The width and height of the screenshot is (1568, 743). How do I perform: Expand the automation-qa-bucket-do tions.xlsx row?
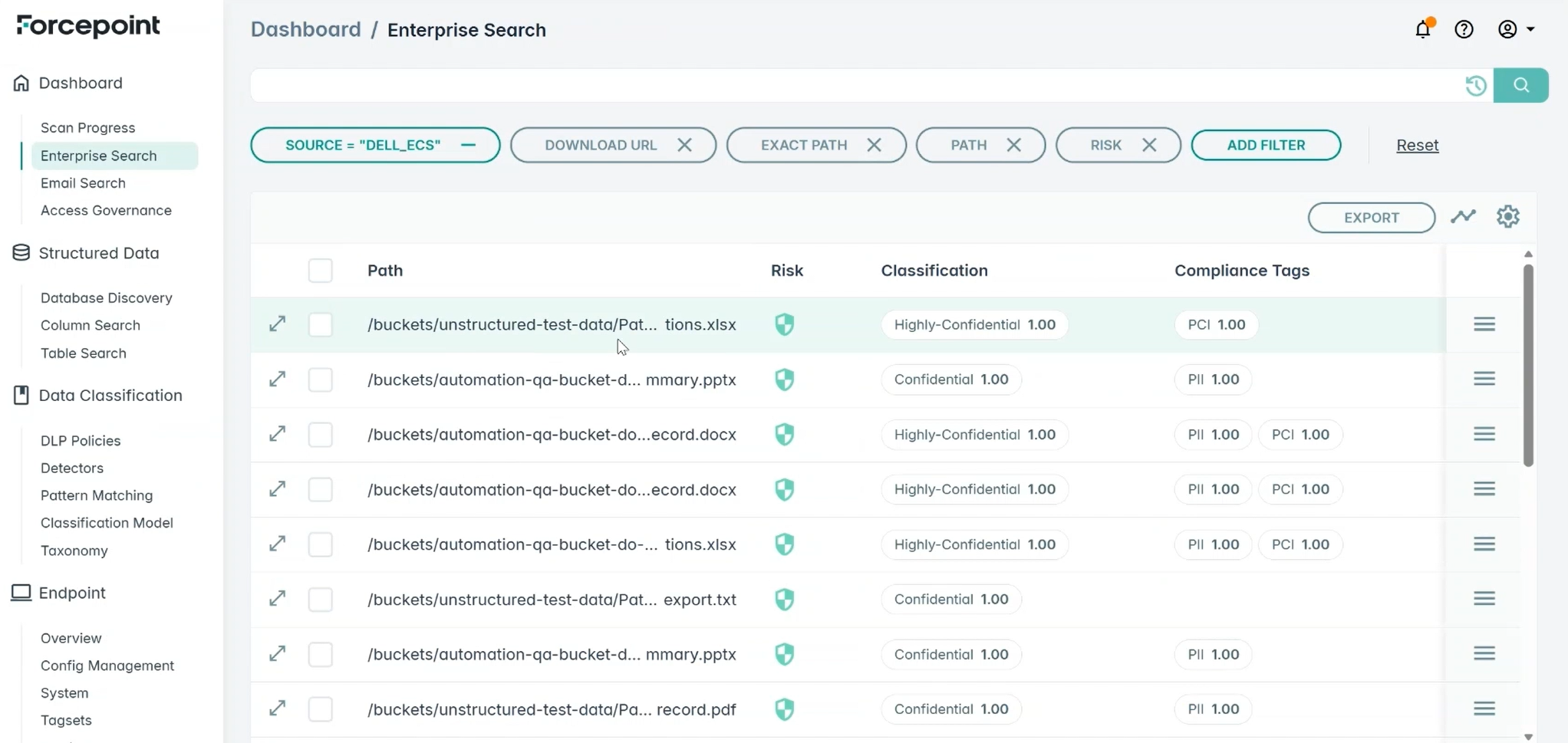277,544
